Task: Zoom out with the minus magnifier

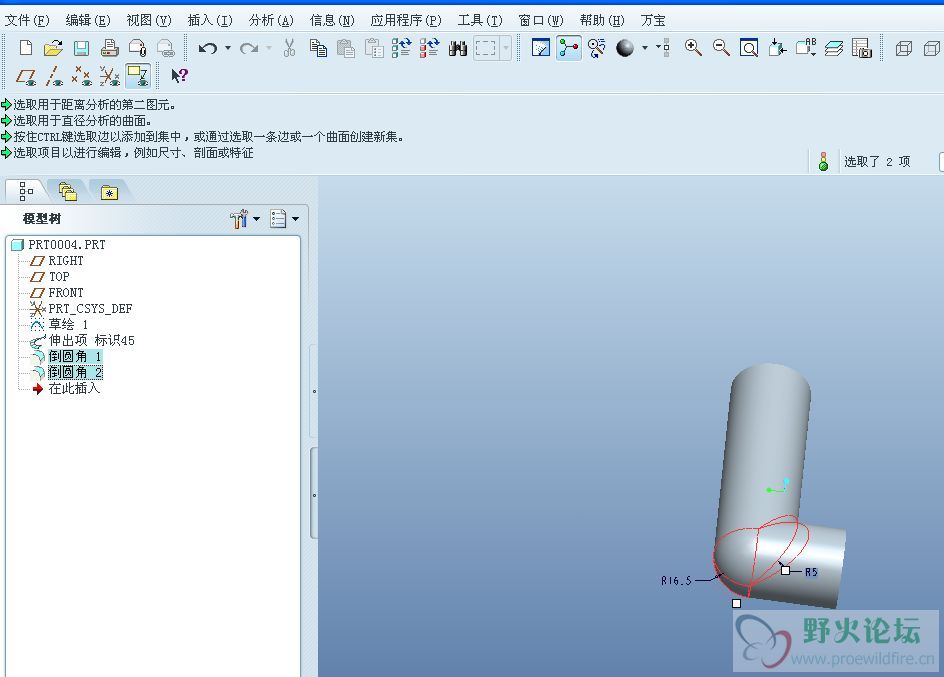Action: tap(721, 48)
